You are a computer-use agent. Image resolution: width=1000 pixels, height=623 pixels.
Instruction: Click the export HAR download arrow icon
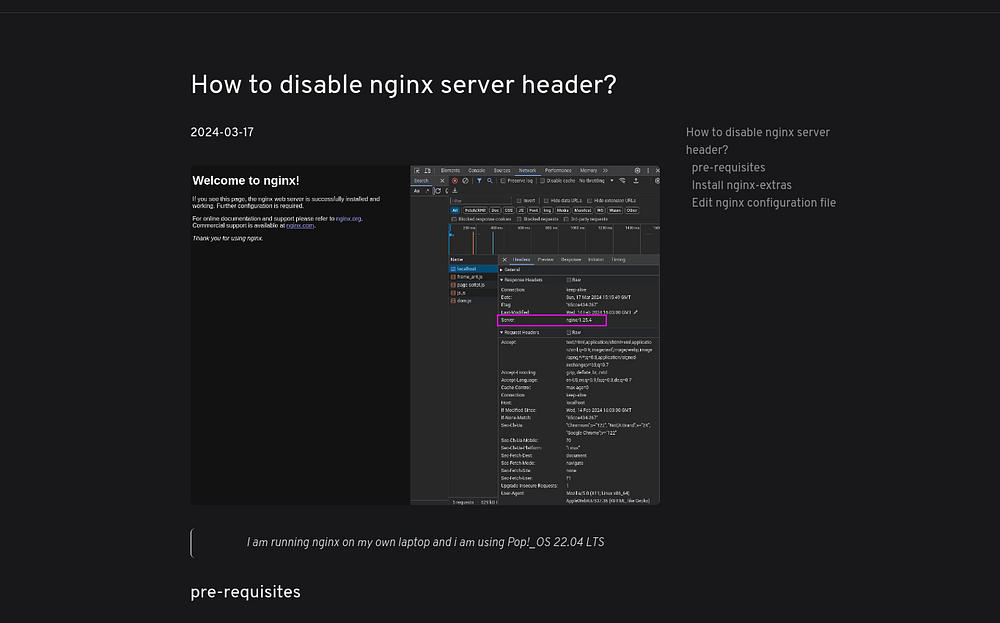(x=455, y=191)
